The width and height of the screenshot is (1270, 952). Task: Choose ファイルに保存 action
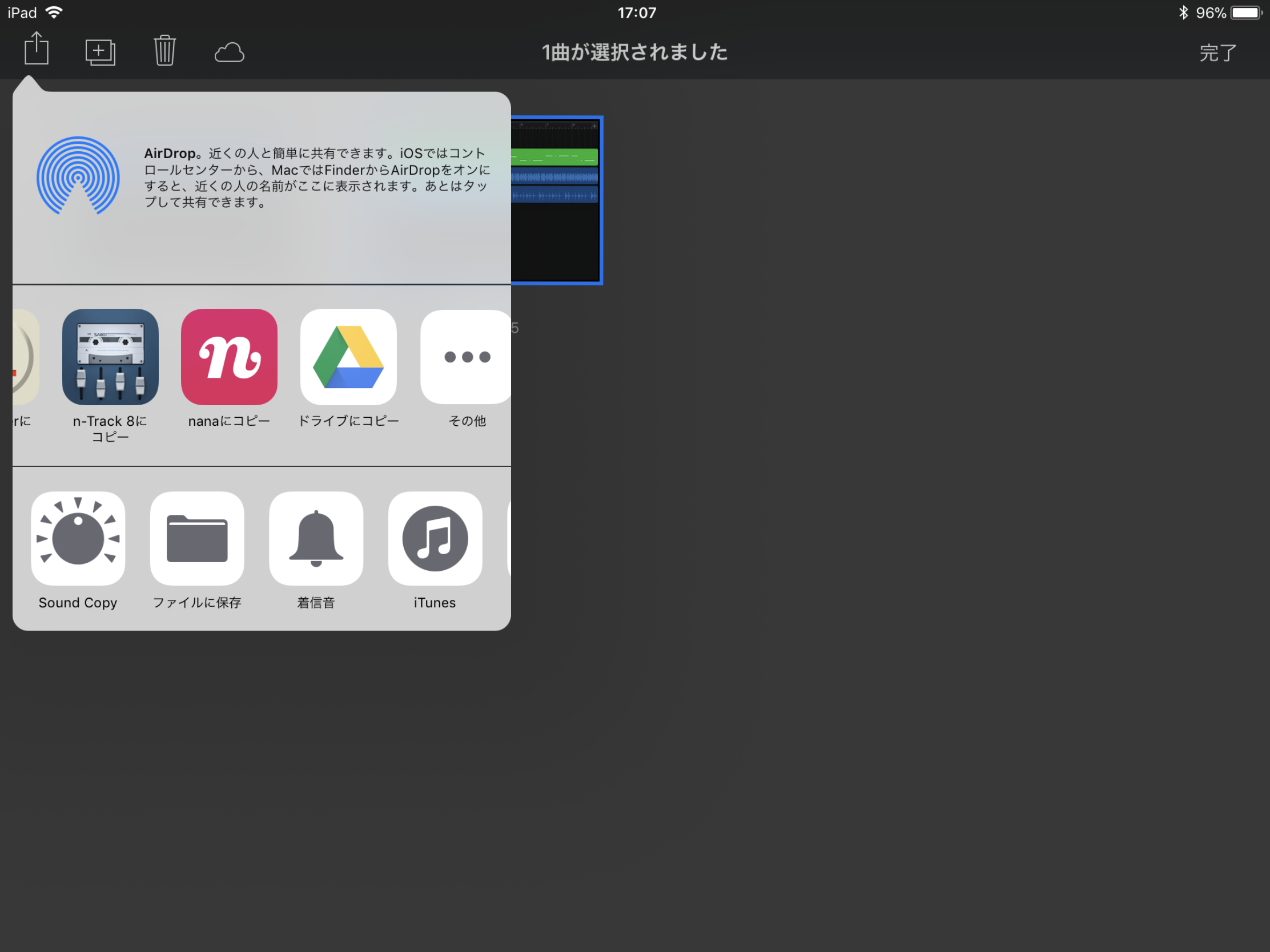tap(197, 538)
